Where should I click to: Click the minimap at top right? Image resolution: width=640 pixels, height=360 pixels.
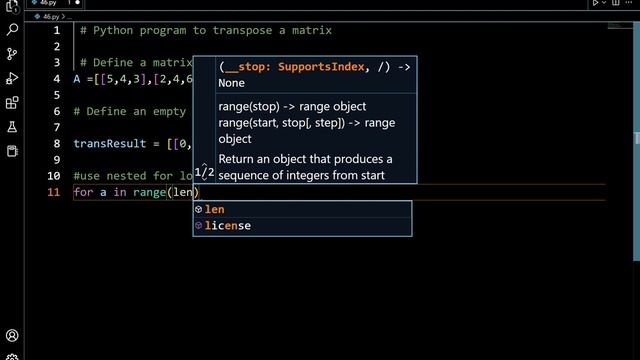tap(619, 26)
